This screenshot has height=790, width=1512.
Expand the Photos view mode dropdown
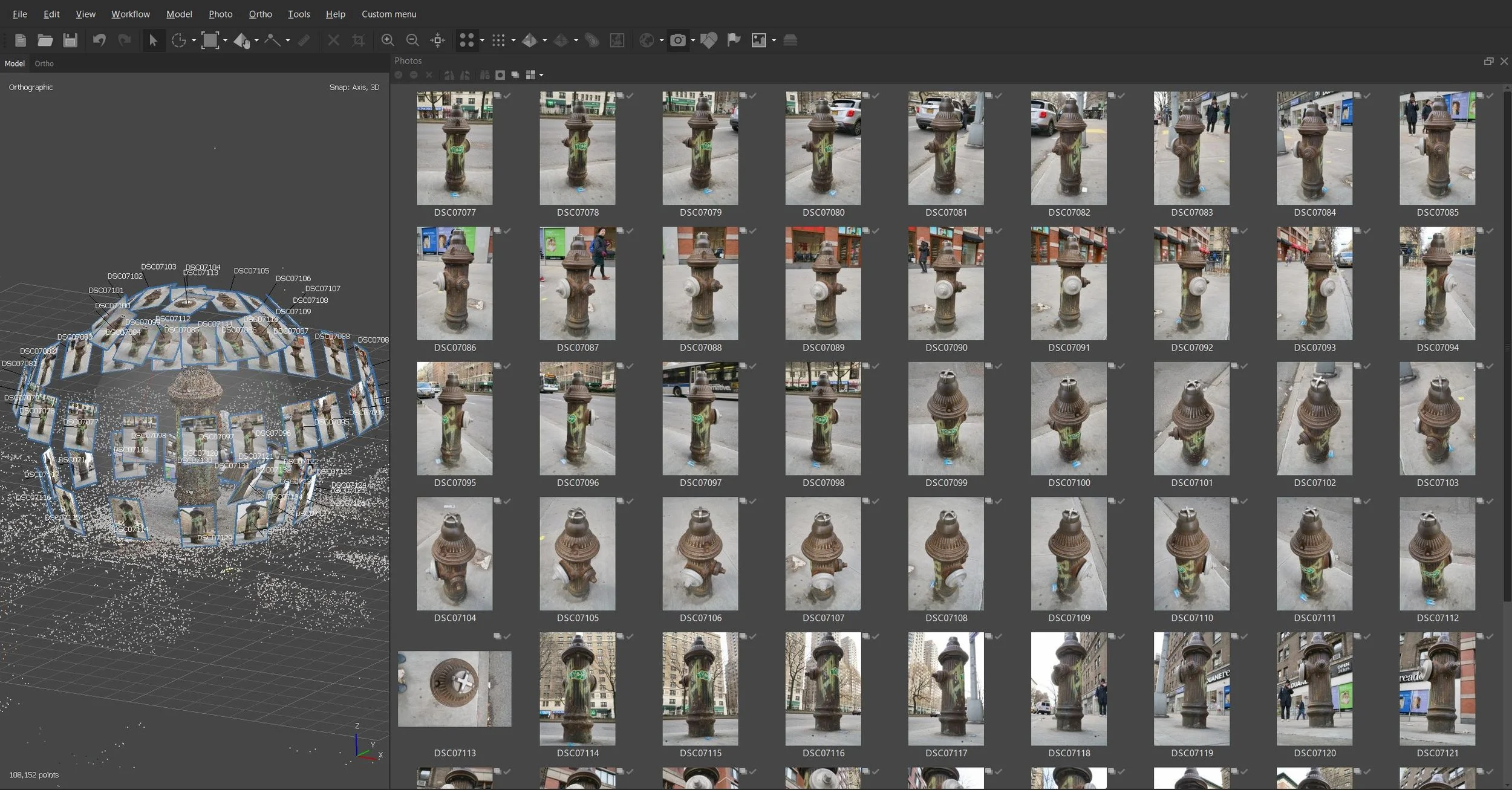(x=541, y=75)
